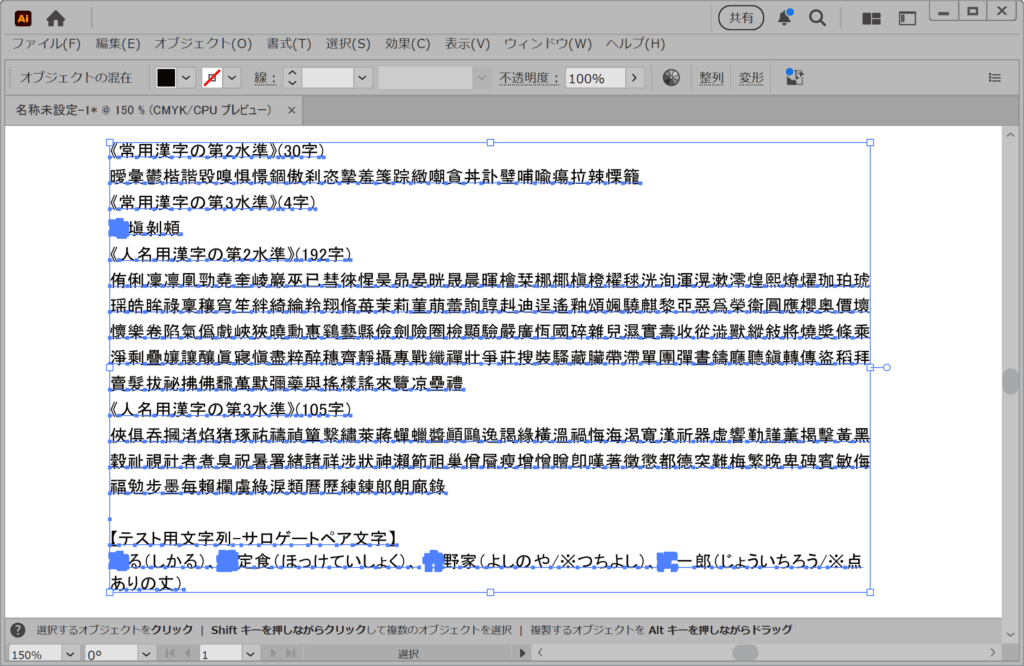This screenshot has height=666, width=1024.
Task: Click the Home icon
Action: click(x=56, y=18)
